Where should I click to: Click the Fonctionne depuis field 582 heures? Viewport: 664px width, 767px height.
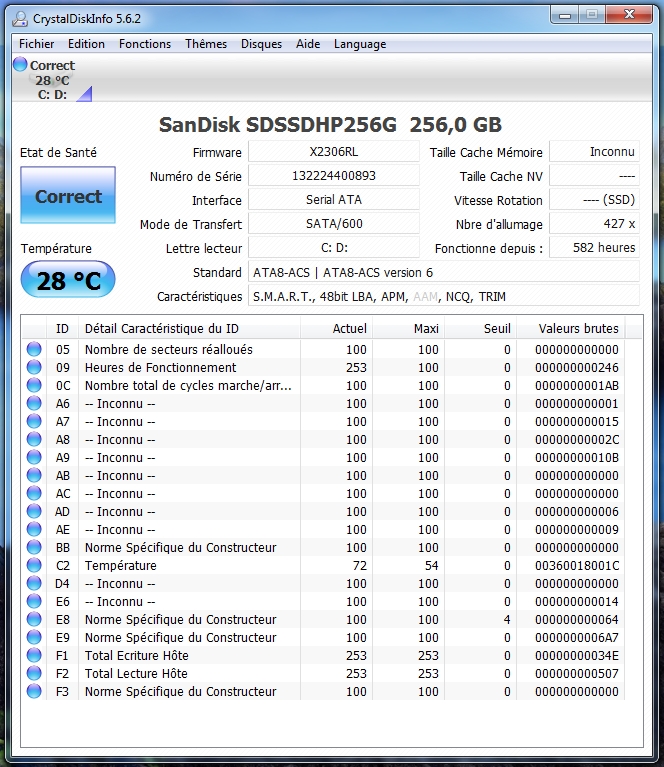pyautogui.click(x=595, y=248)
